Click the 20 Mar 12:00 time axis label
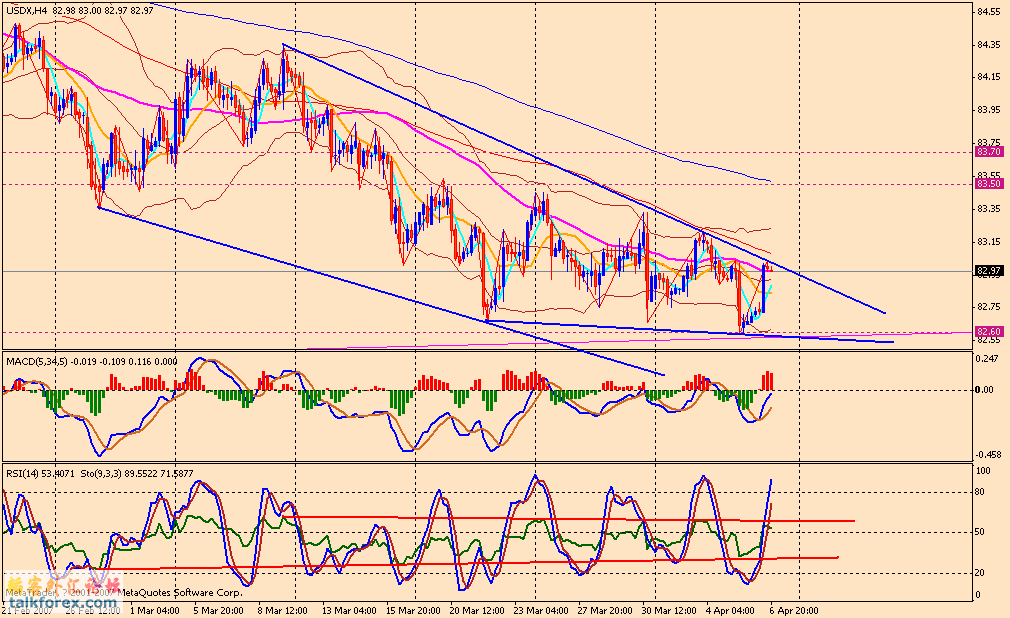The height and width of the screenshot is (618, 1010). point(477,610)
